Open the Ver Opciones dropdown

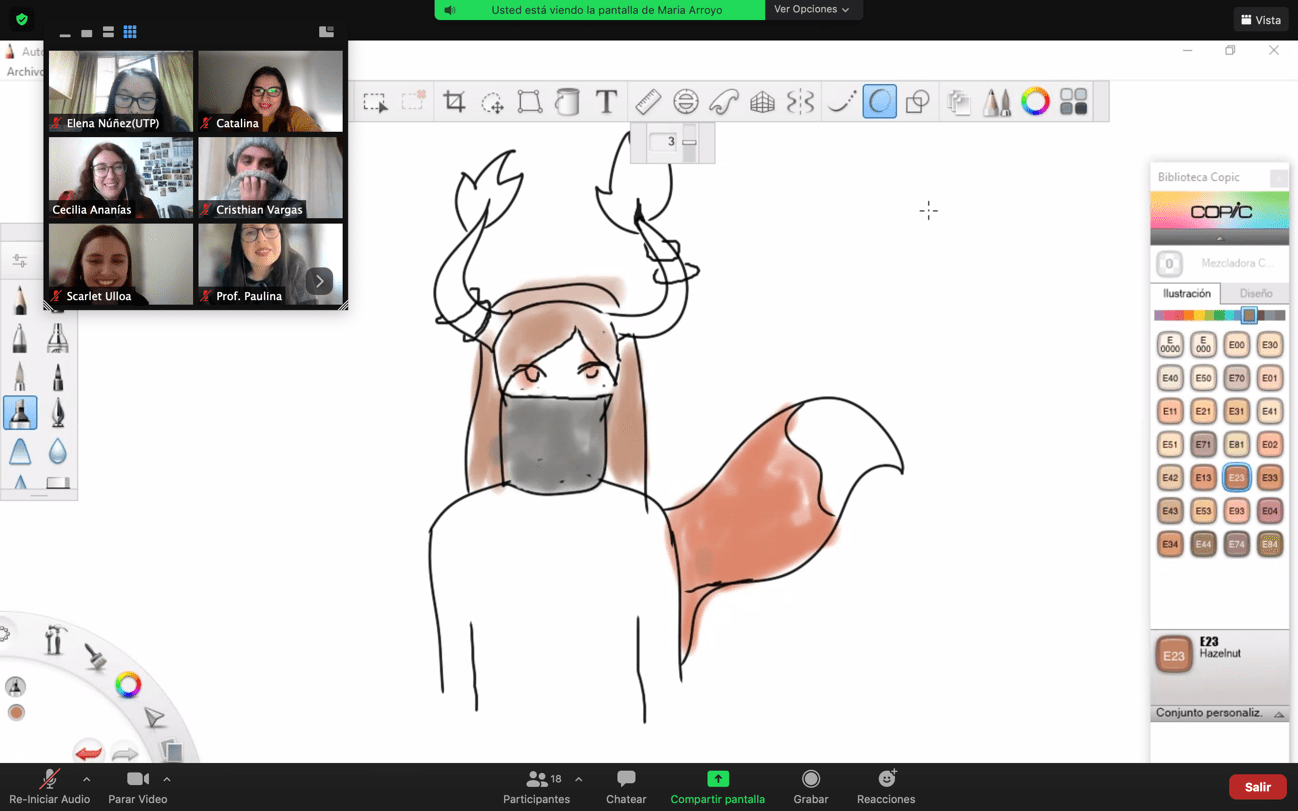coord(812,10)
